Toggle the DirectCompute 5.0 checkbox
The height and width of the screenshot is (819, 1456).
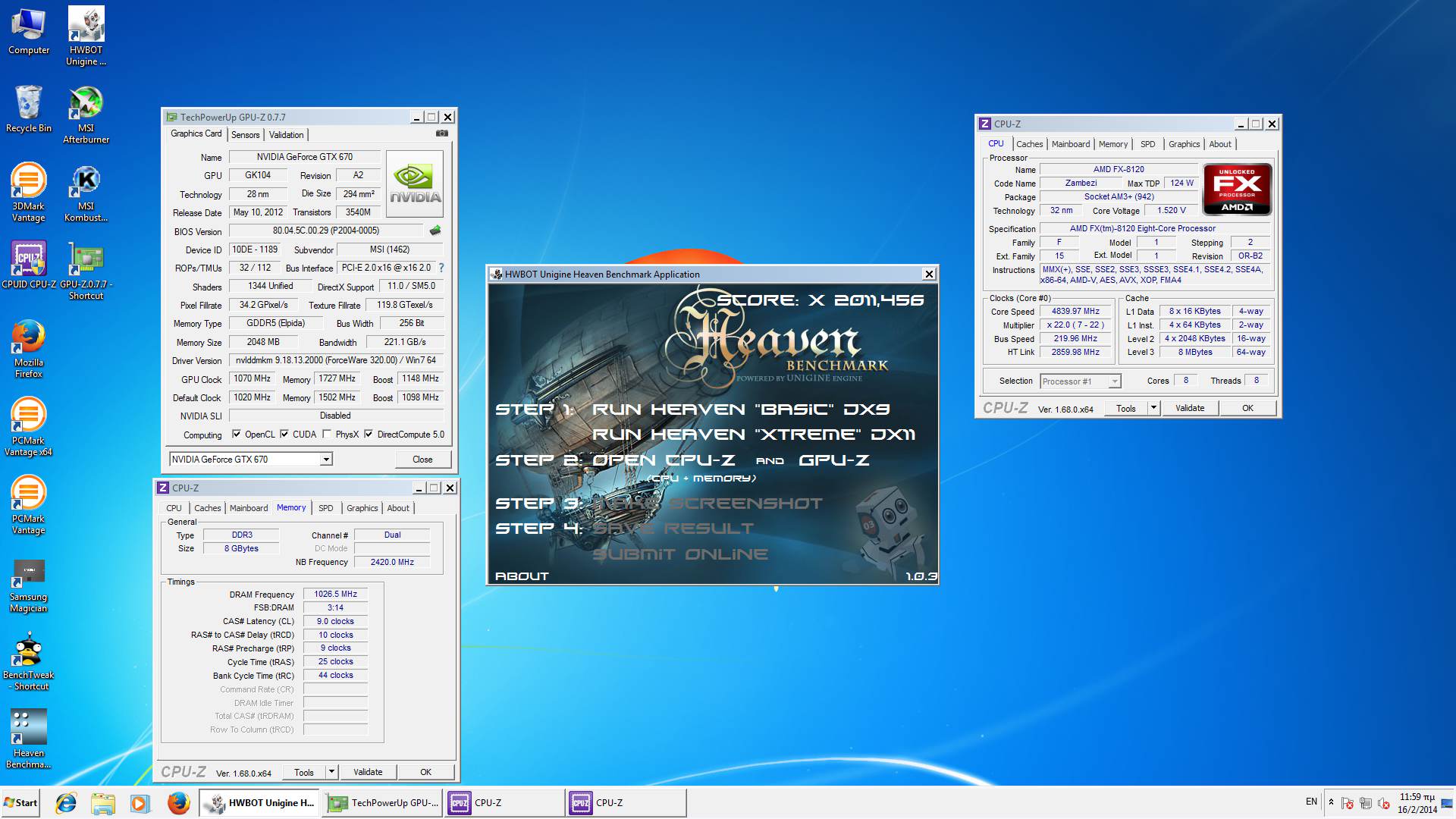point(369,435)
